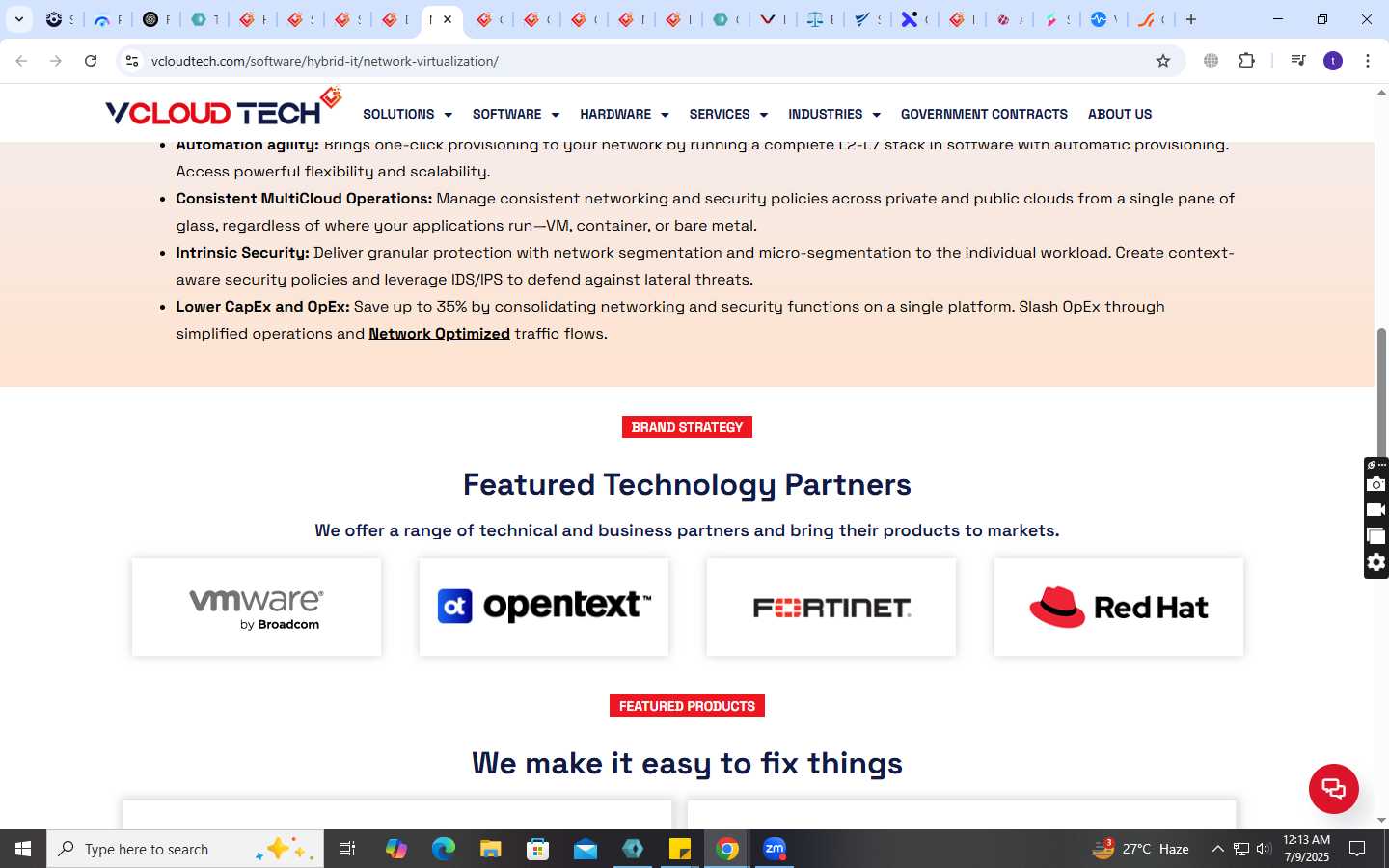Switch to Chrome on taskbar
Viewport: 1389px width, 868px height.
pyautogui.click(x=727, y=849)
